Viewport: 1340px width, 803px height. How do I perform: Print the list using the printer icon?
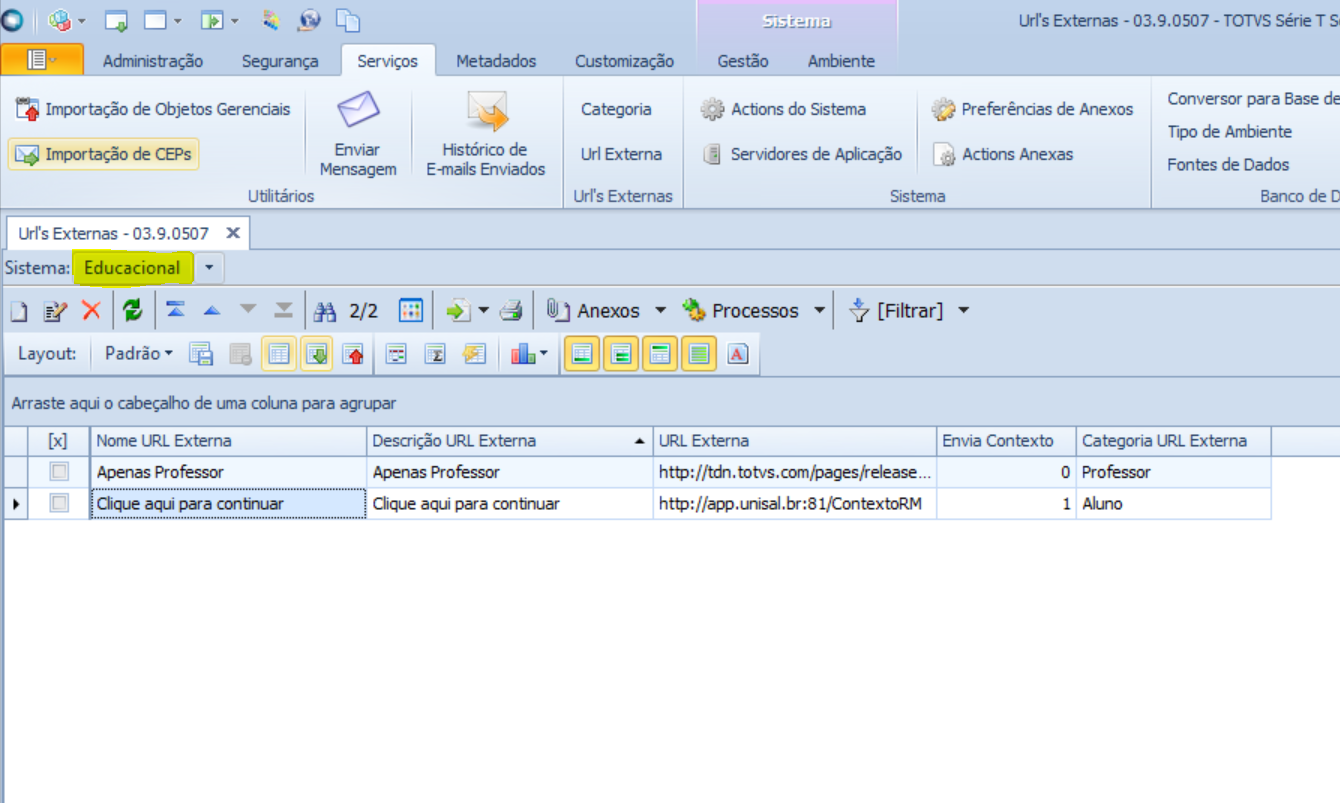pos(511,311)
